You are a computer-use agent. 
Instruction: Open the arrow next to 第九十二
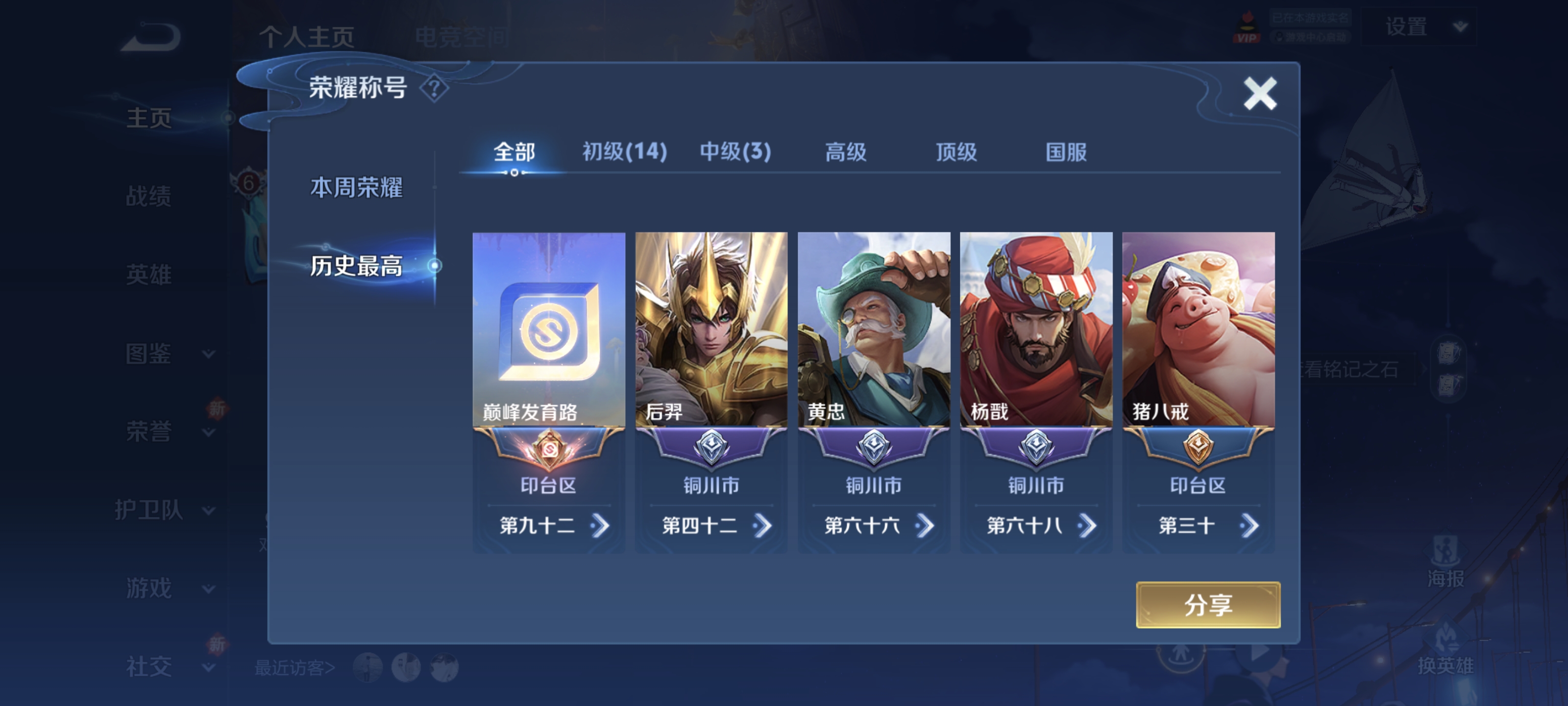click(600, 526)
